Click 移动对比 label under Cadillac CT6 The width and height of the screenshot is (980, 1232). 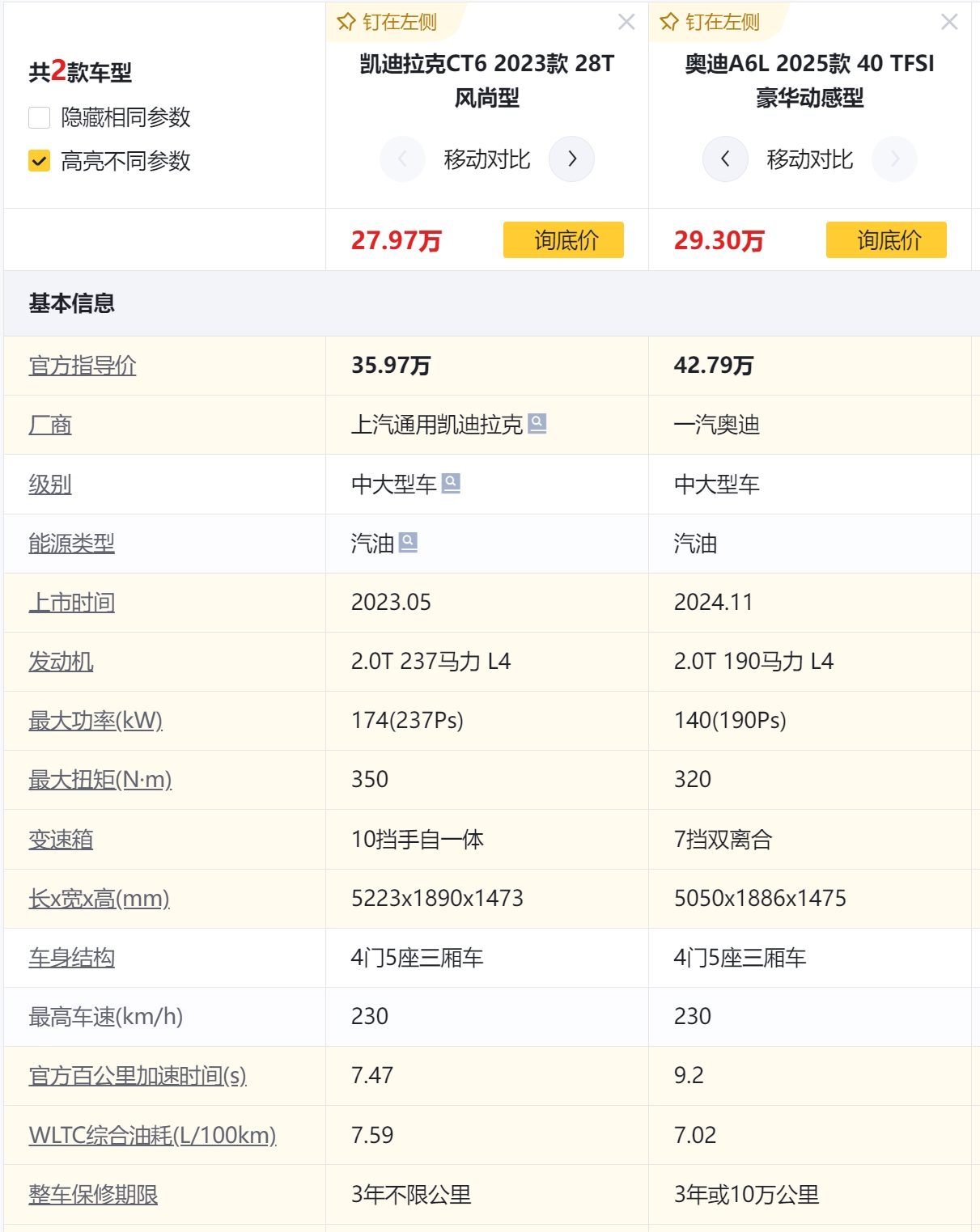(x=487, y=159)
